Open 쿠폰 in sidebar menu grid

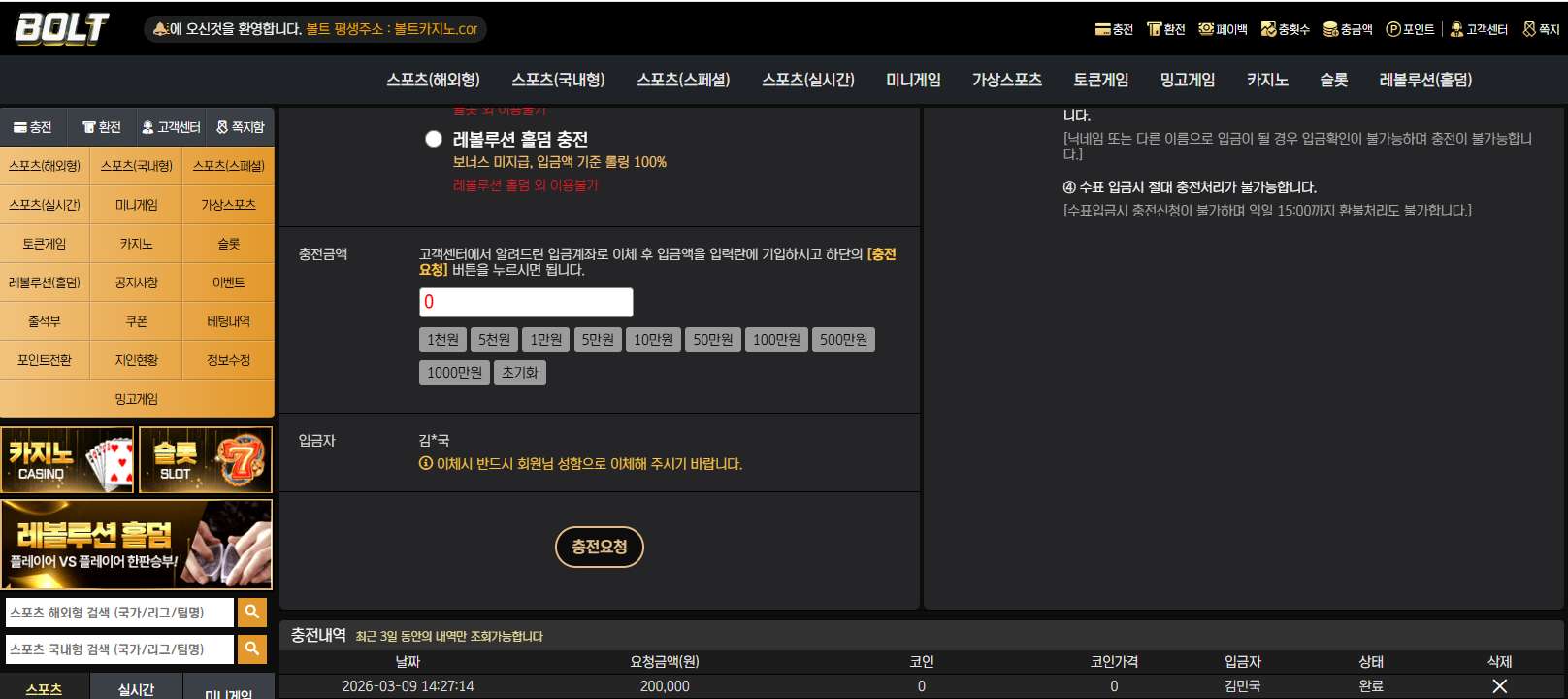point(136,321)
